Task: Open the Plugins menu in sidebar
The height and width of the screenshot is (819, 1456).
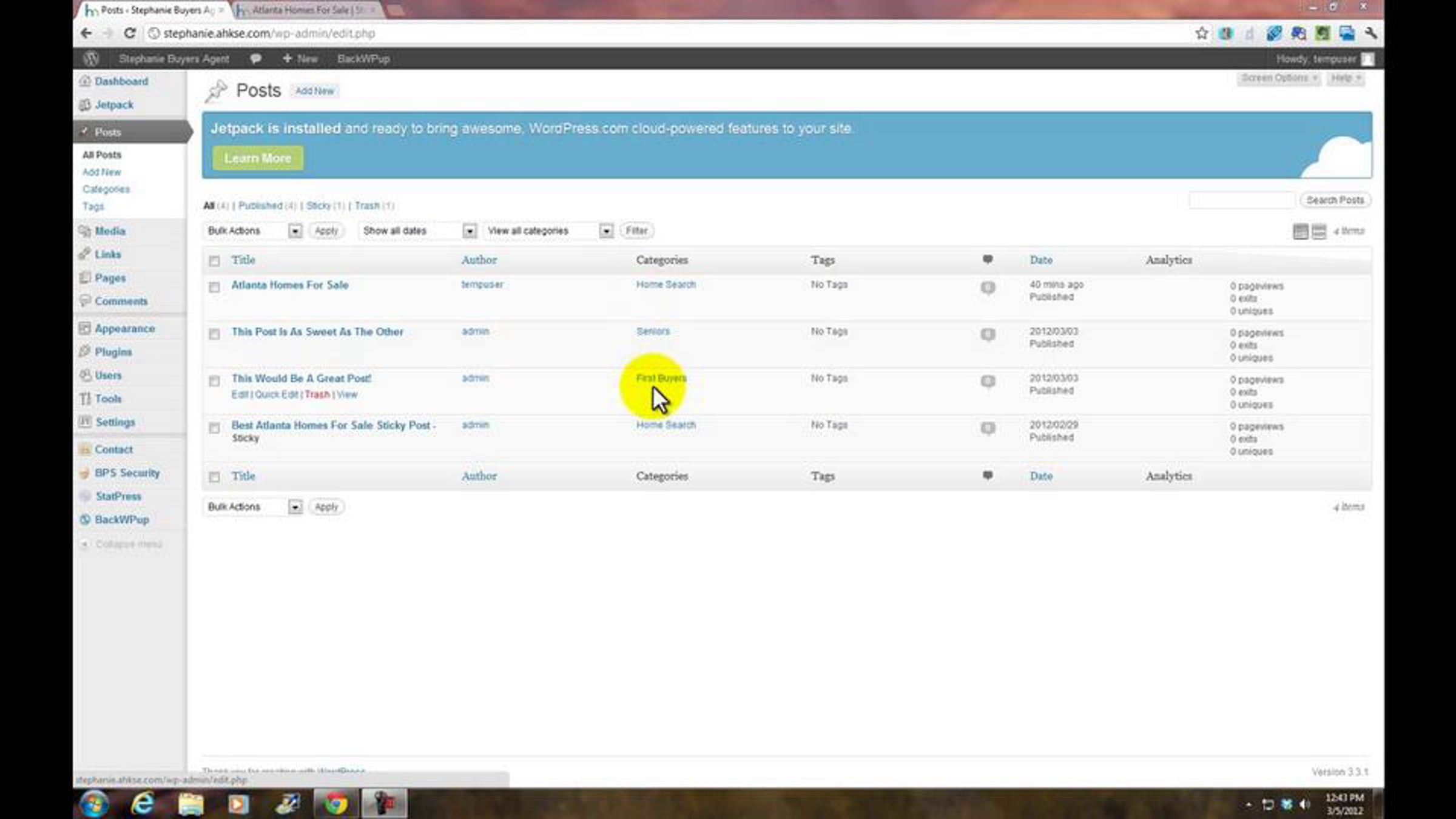Action: coord(113,352)
